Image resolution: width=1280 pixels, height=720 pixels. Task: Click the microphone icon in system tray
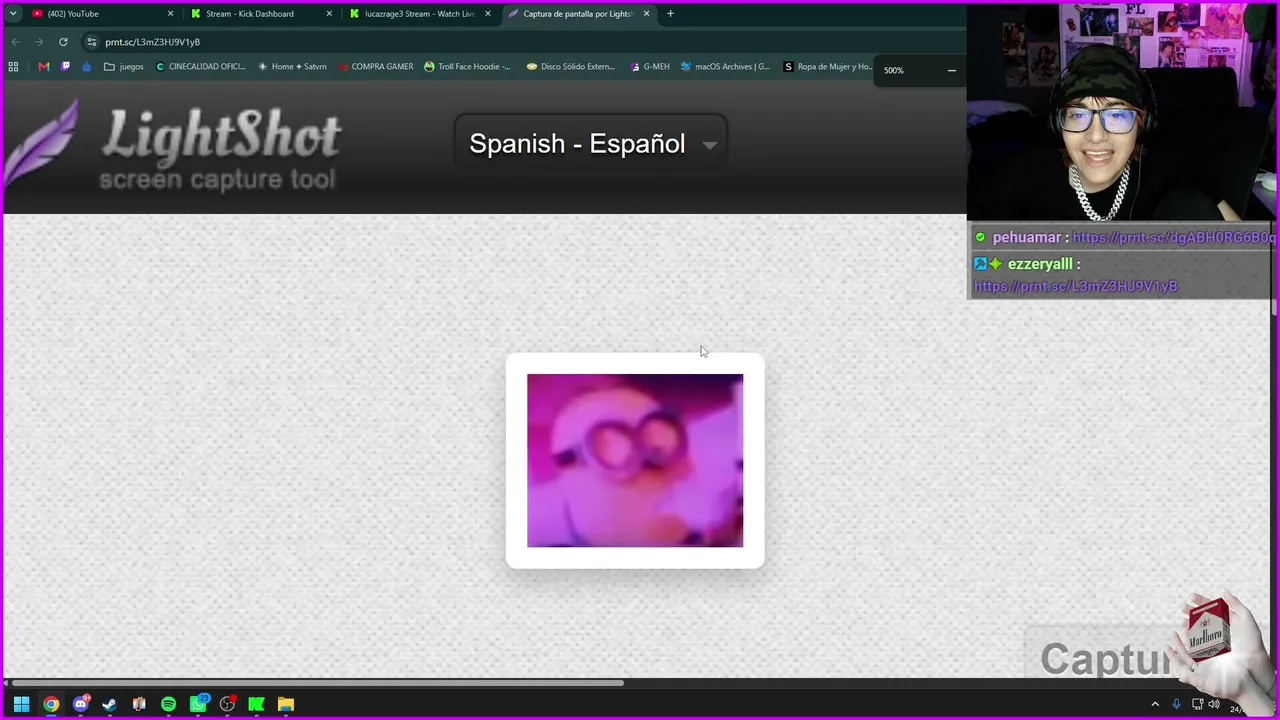1176,704
